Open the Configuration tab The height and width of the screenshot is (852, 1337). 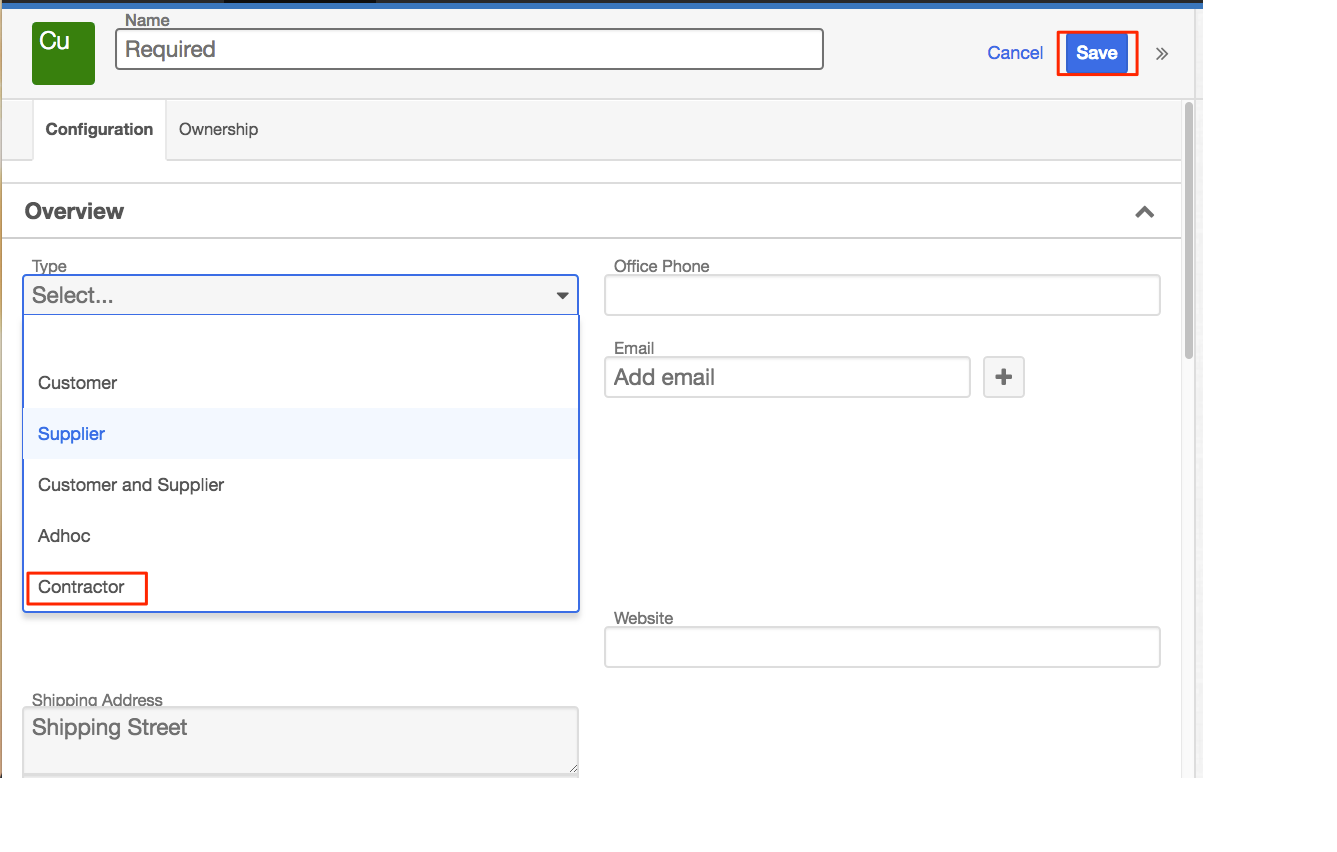pos(99,130)
